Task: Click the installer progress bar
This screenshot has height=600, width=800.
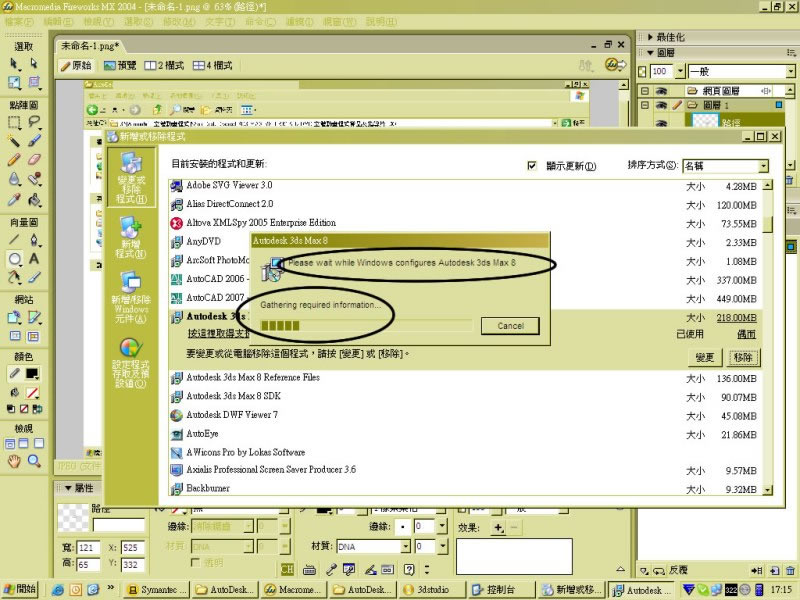Action: pos(367,326)
